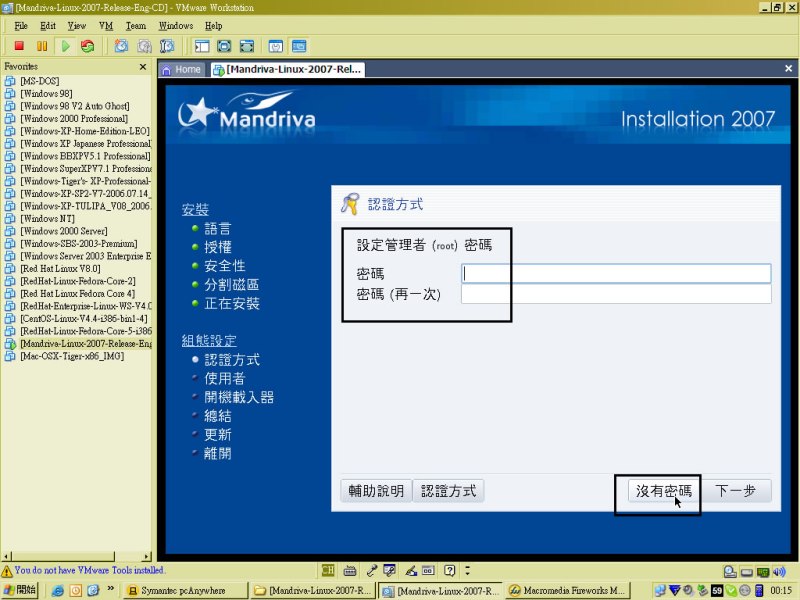Expand quick launch overflow chevron
Viewport: 800px width, 600px height.
(111, 589)
